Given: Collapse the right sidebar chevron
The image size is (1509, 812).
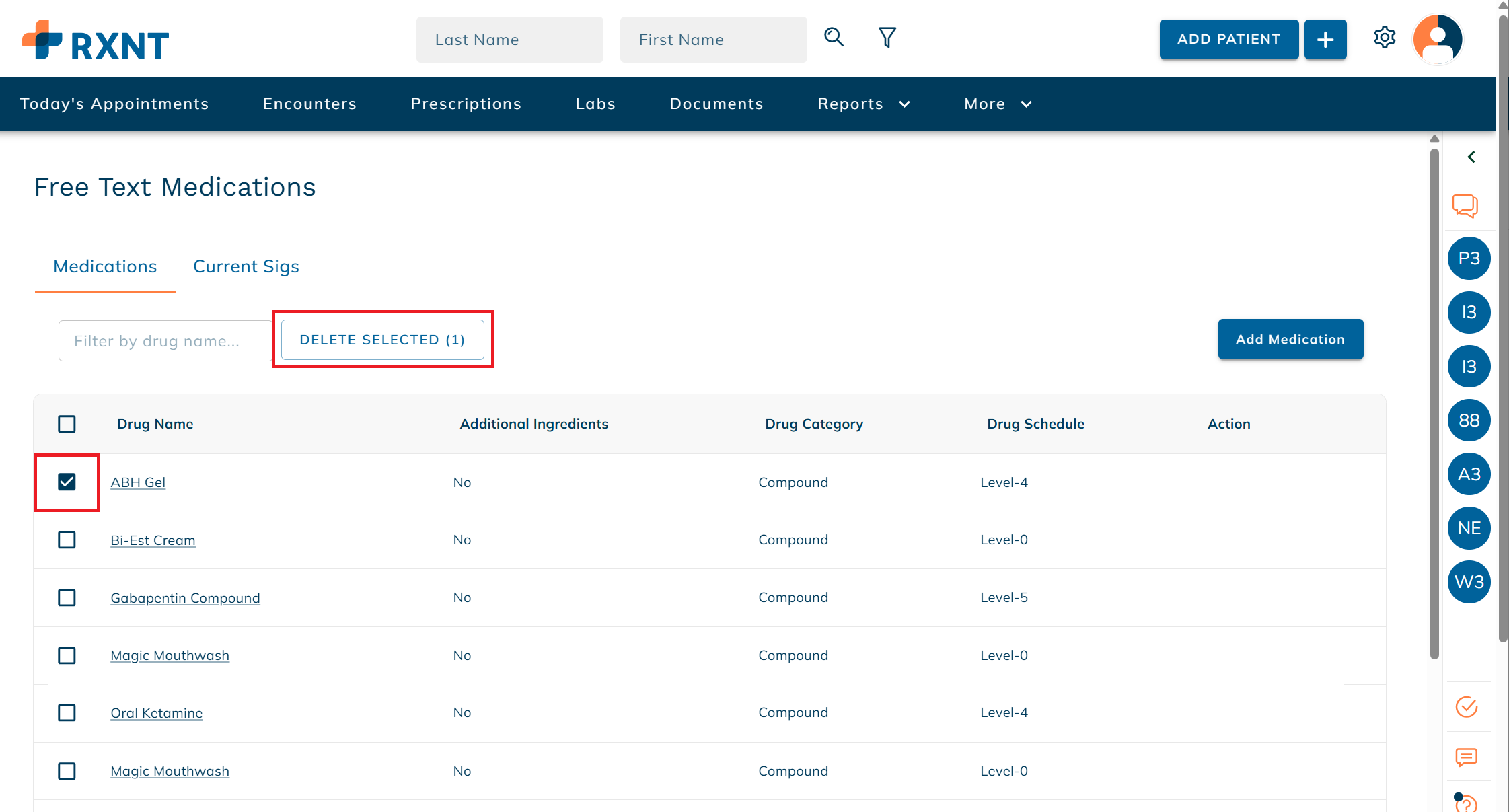Looking at the screenshot, I should click(1471, 157).
